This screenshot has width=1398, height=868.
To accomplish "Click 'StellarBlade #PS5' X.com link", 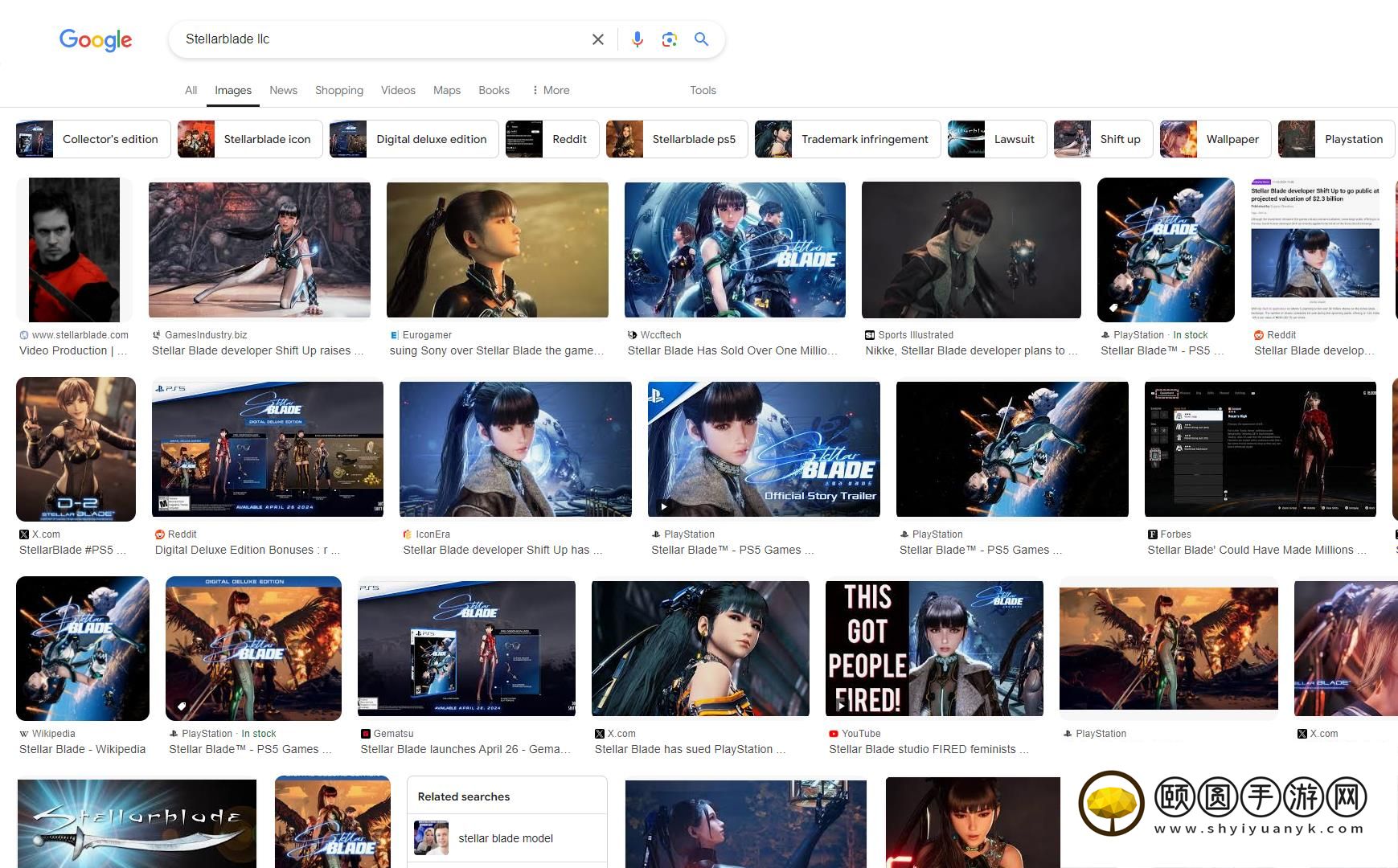I will [73, 550].
